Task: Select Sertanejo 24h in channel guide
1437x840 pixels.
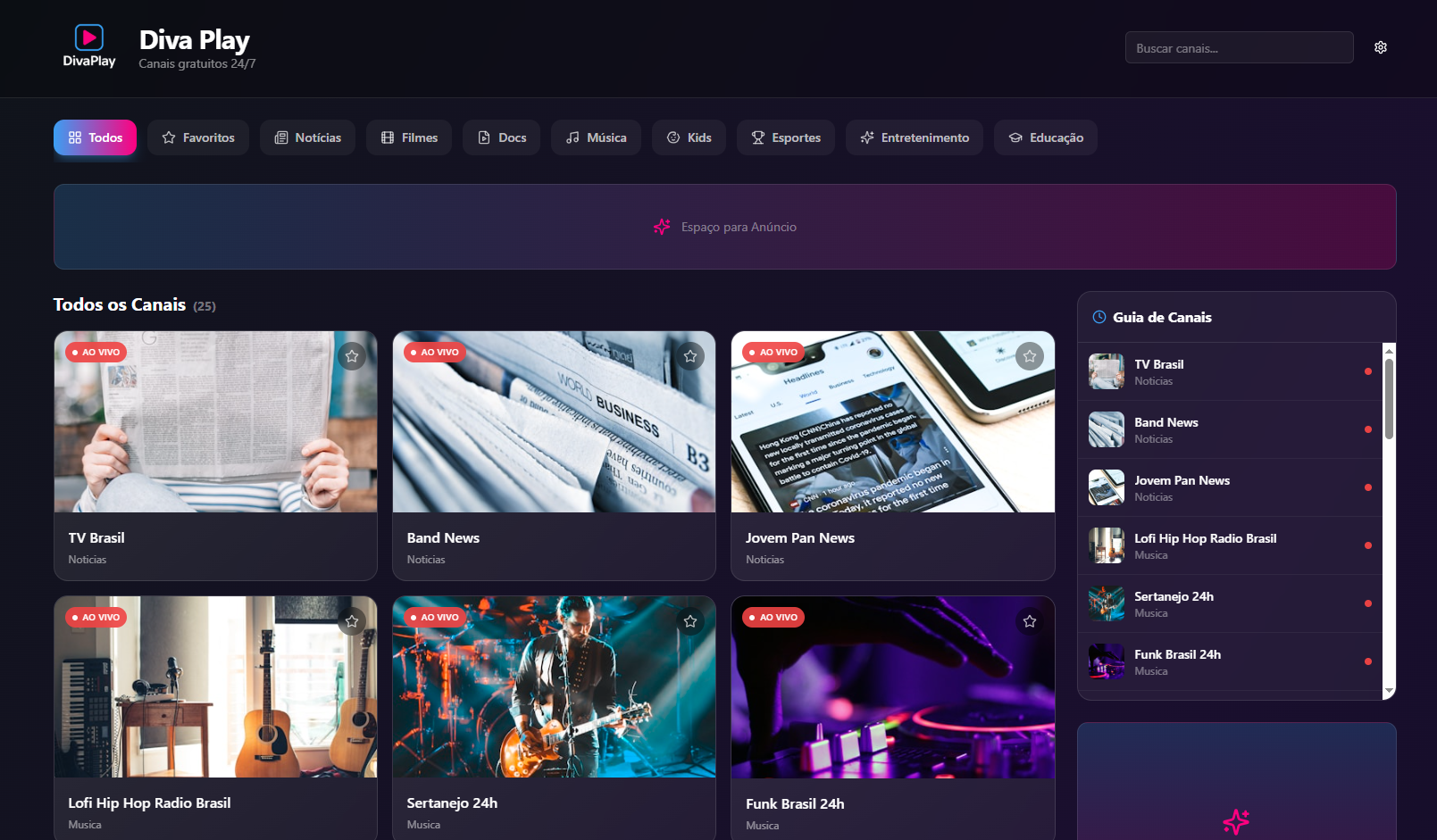Action: click(1230, 603)
